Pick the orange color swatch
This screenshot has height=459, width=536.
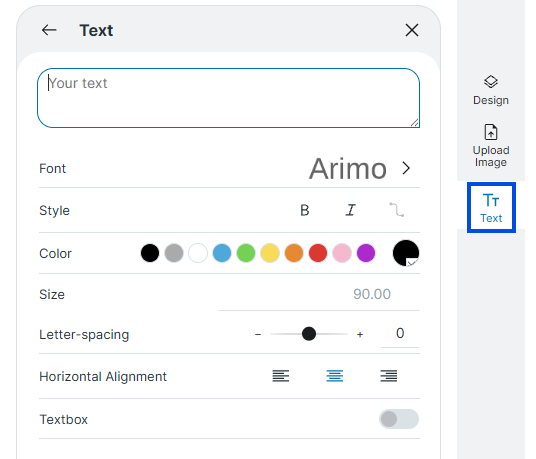[x=294, y=253]
